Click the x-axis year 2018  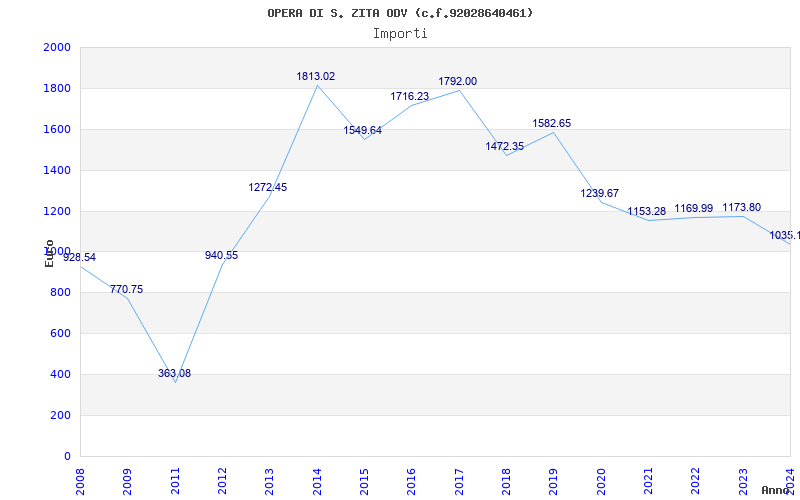(x=506, y=482)
